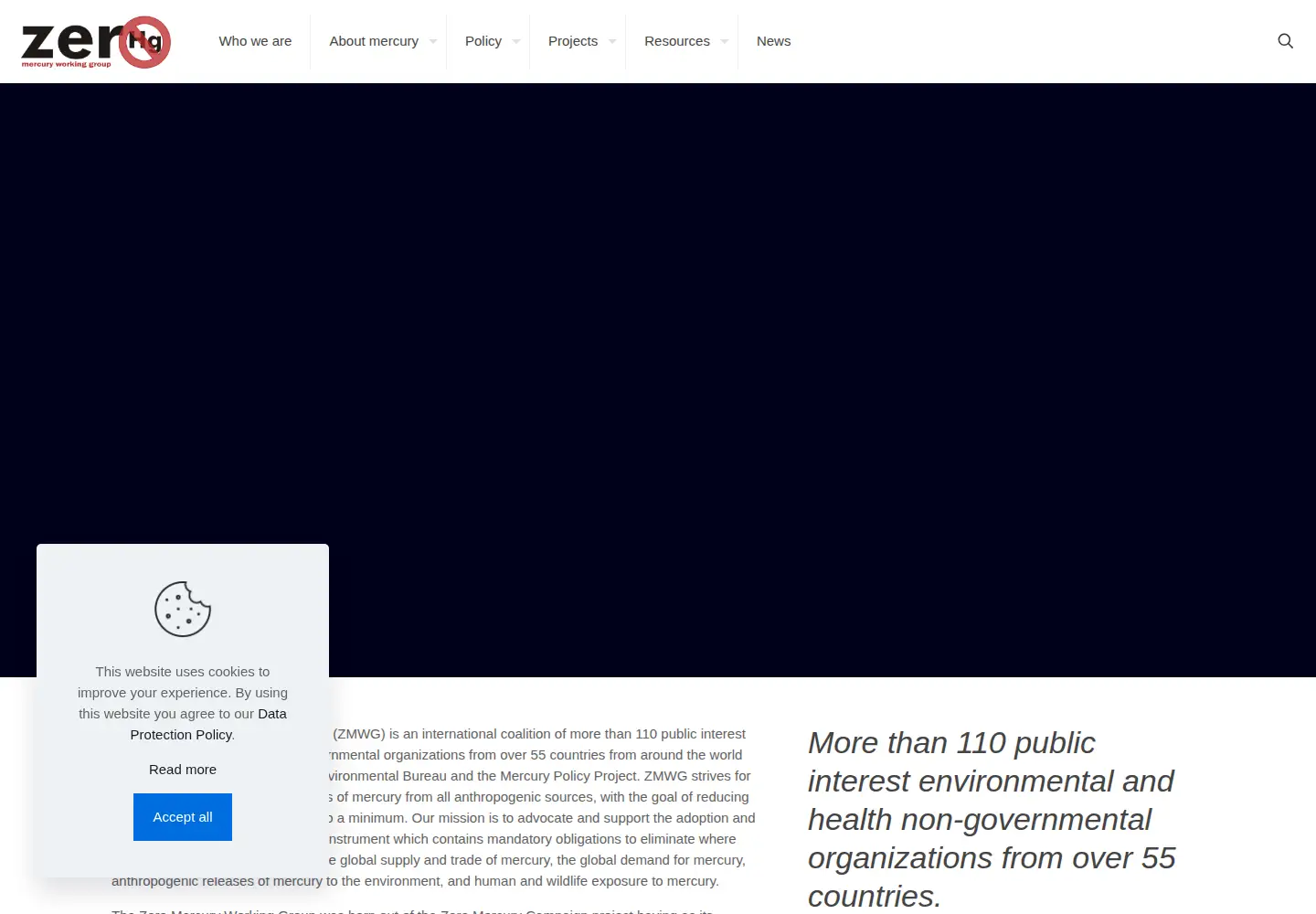Open the Projects menu item
The width and height of the screenshot is (1316, 914).
(573, 41)
